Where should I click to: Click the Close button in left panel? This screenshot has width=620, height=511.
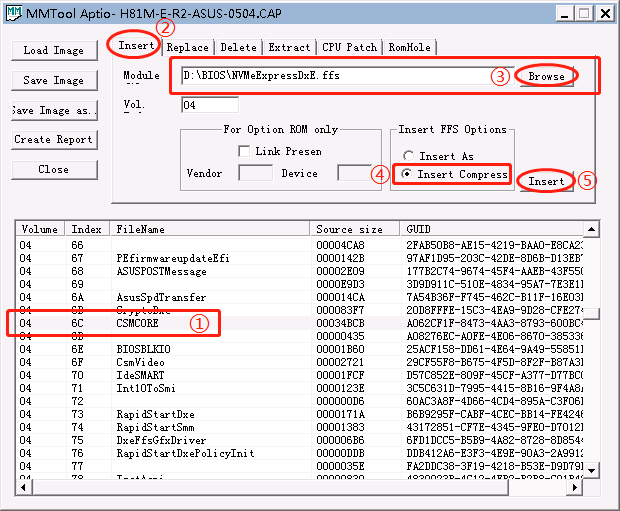click(54, 170)
